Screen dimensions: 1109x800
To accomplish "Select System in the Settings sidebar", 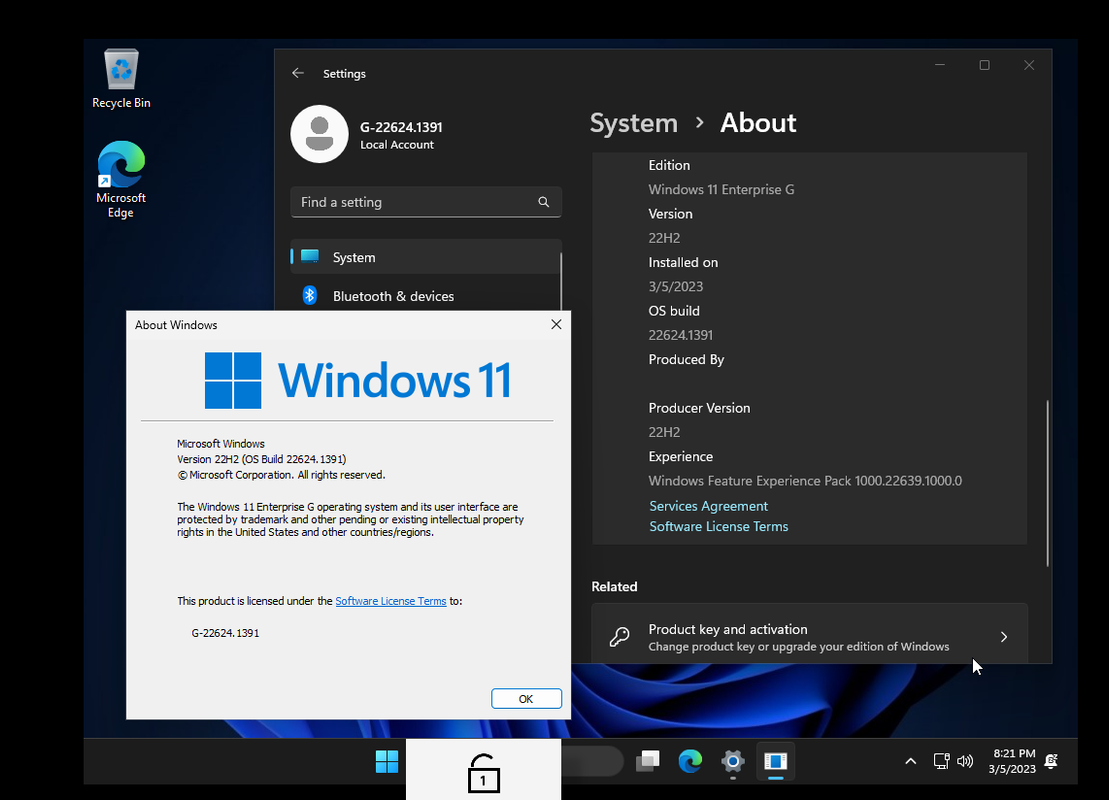I will click(425, 257).
